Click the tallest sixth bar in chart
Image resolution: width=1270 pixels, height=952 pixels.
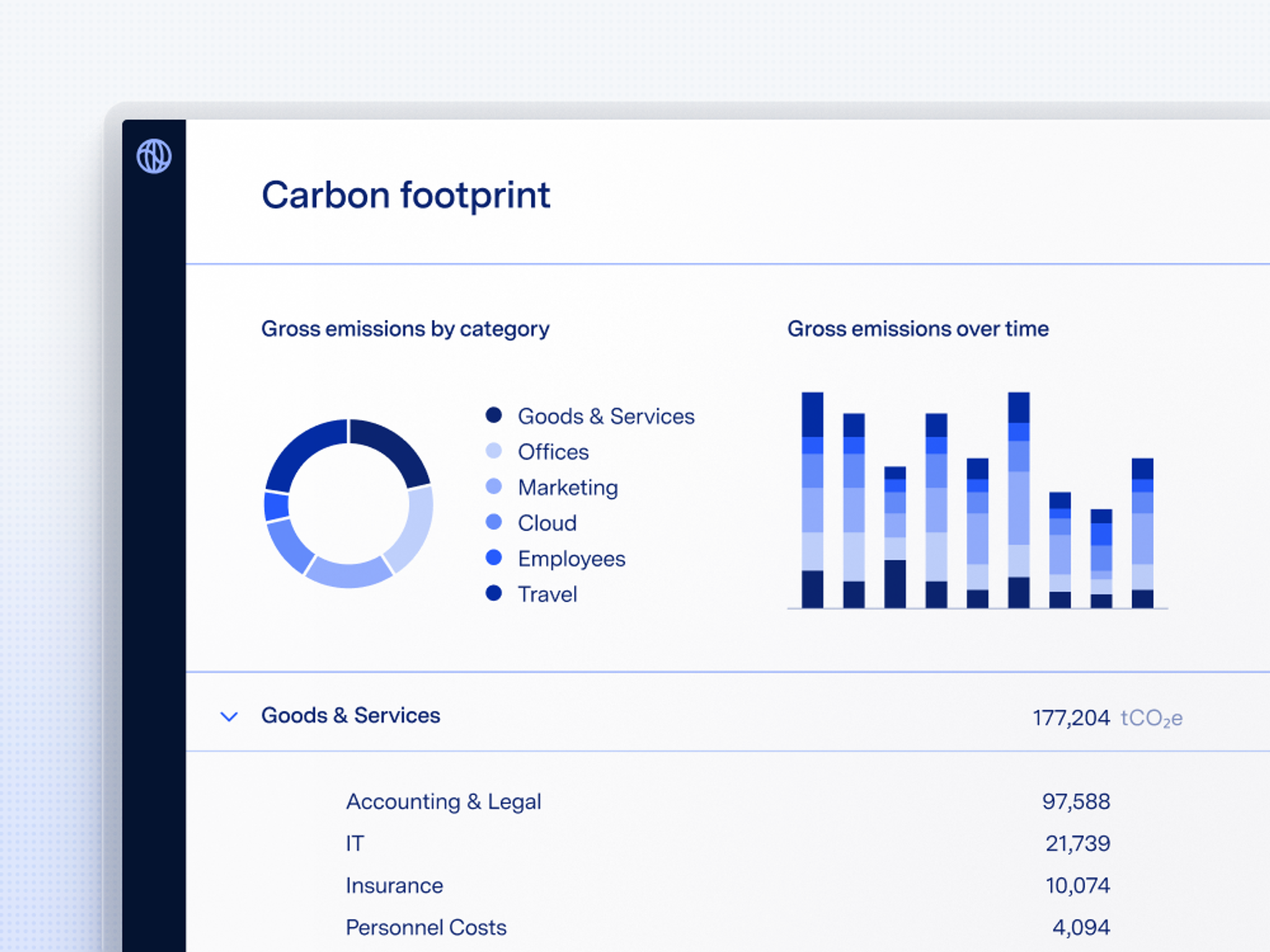click(1019, 500)
